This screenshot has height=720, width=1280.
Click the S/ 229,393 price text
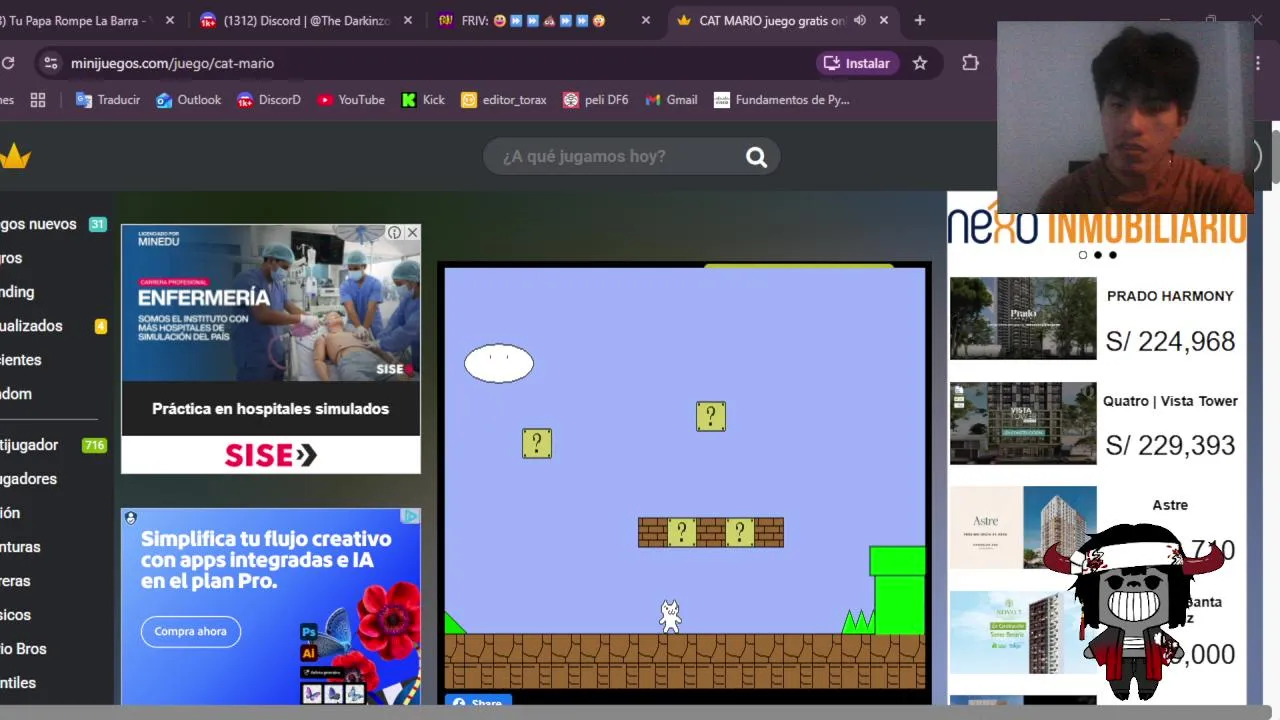coord(1170,446)
